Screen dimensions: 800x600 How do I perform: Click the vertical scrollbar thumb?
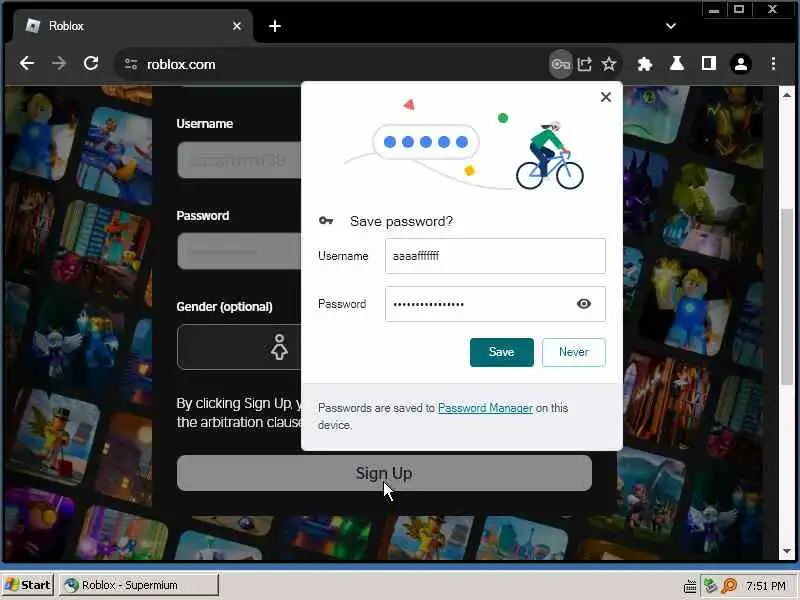pyautogui.click(x=786, y=297)
